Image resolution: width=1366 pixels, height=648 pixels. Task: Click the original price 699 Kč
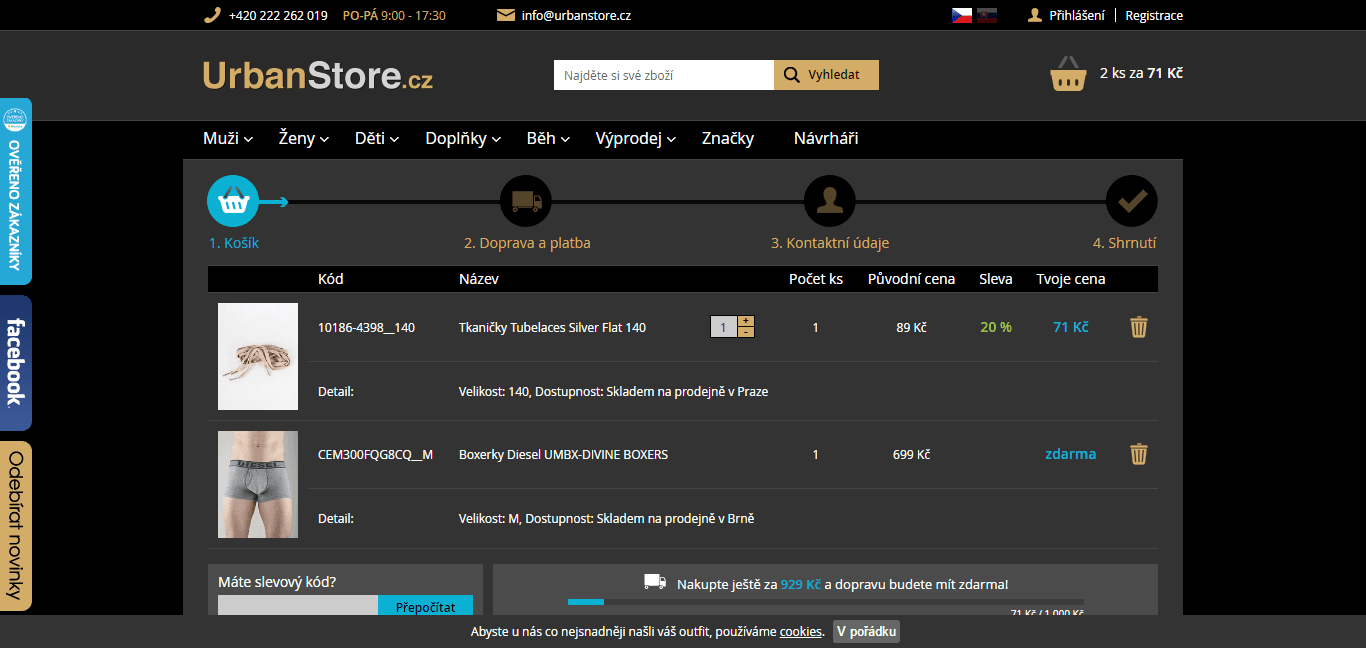(x=912, y=454)
